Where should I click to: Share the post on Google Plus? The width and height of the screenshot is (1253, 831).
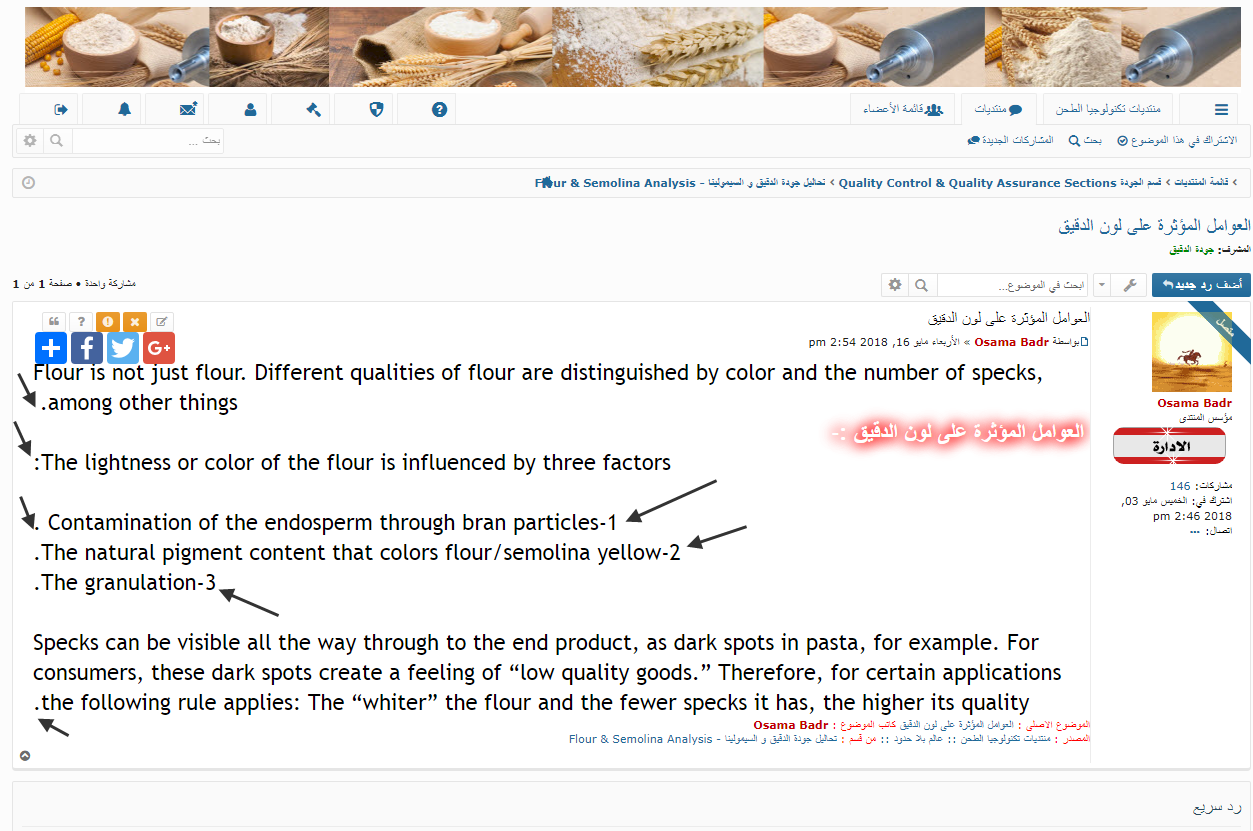pyautogui.click(x=159, y=348)
